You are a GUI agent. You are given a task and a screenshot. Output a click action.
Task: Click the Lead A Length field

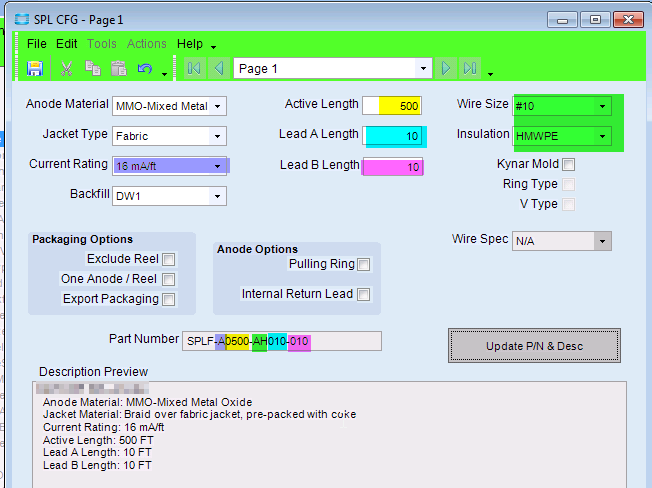pos(392,136)
